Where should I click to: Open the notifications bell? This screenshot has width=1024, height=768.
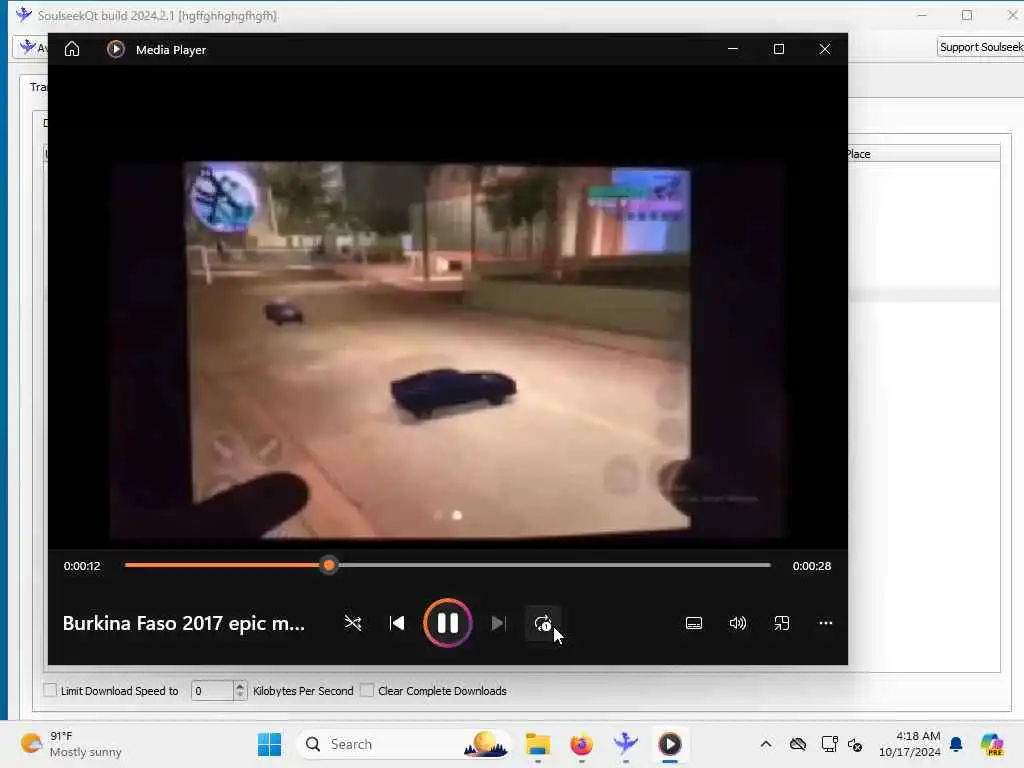(x=956, y=744)
